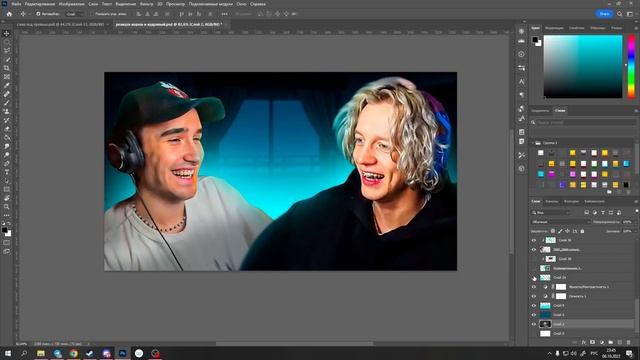Viewport: 640px width, 360px height.
Task: Open the Paragraph panel icon
Action: (x=522, y=95)
